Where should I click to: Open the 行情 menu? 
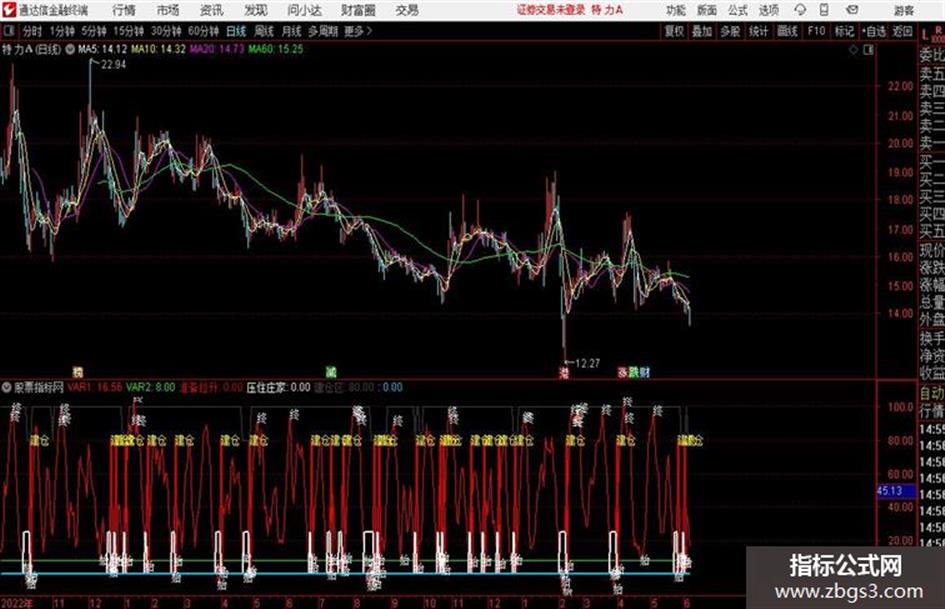124,10
